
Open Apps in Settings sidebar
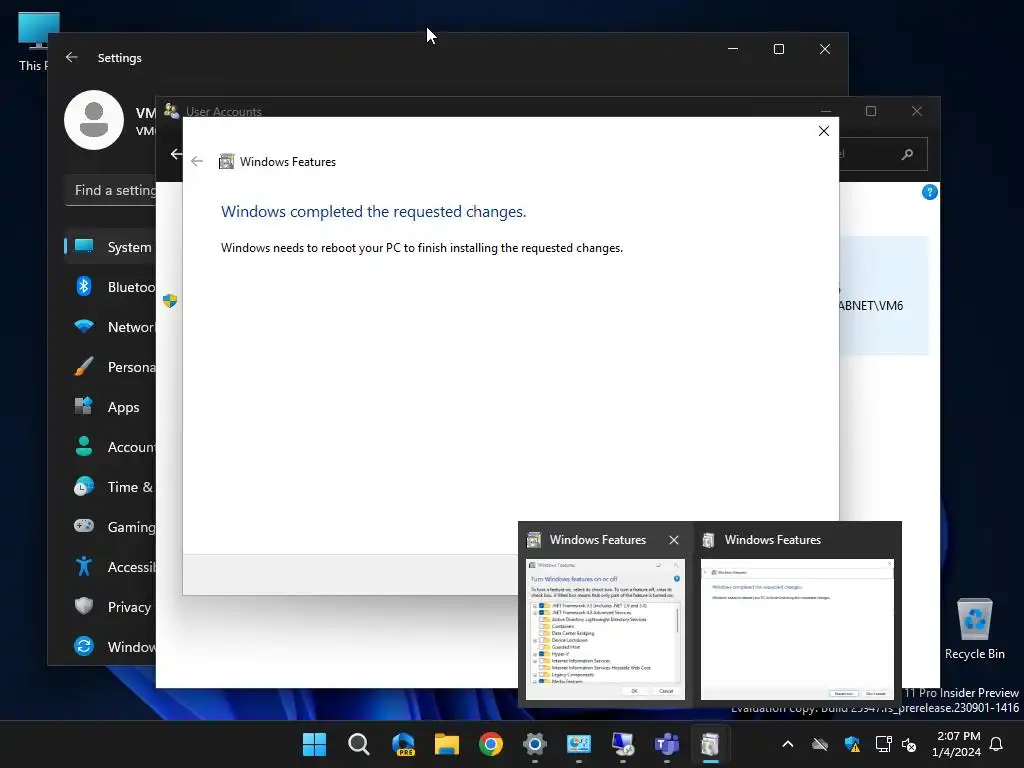point(111,407)
